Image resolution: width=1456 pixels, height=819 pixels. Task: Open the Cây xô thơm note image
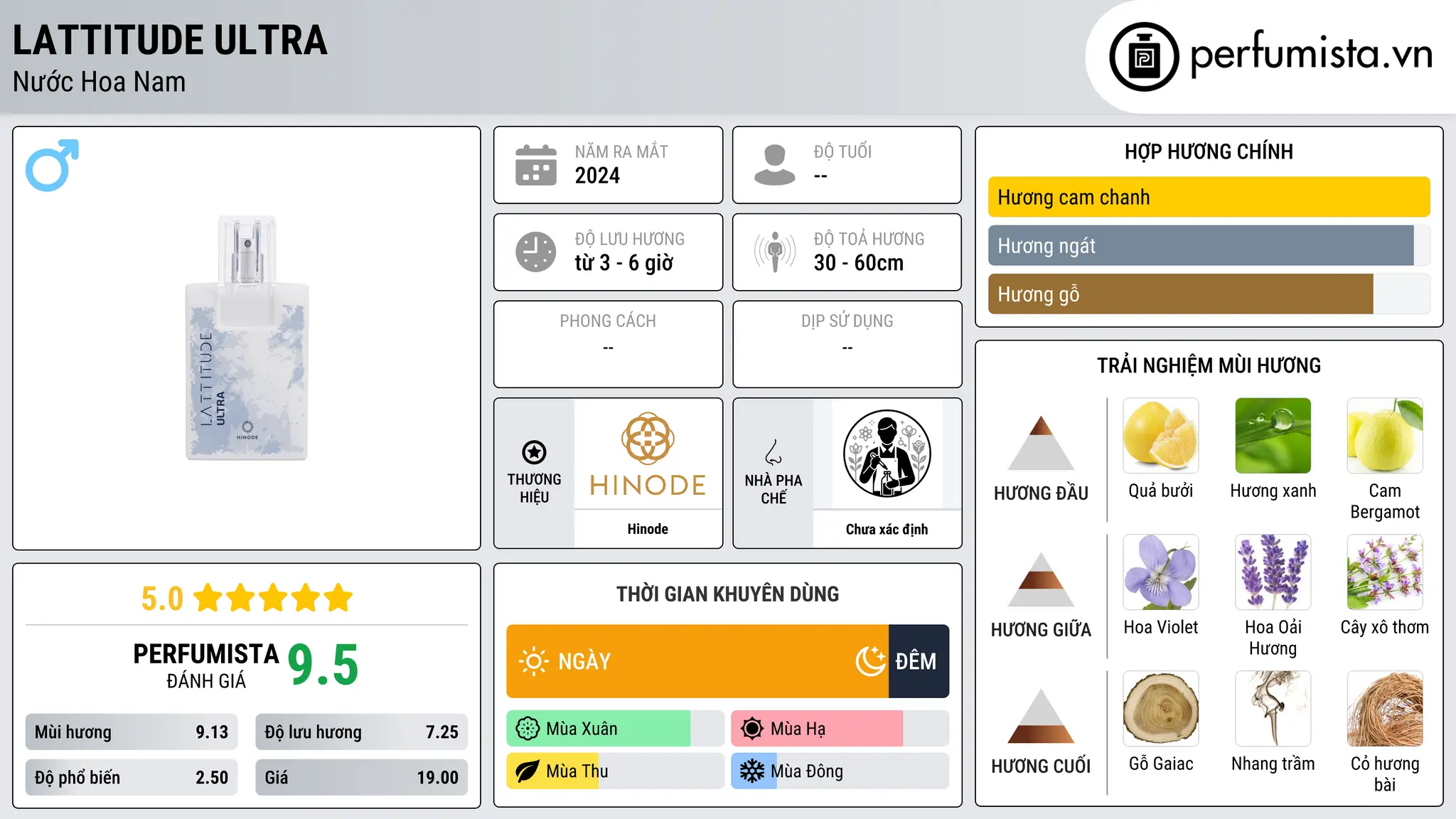[x=1385, y=572]
